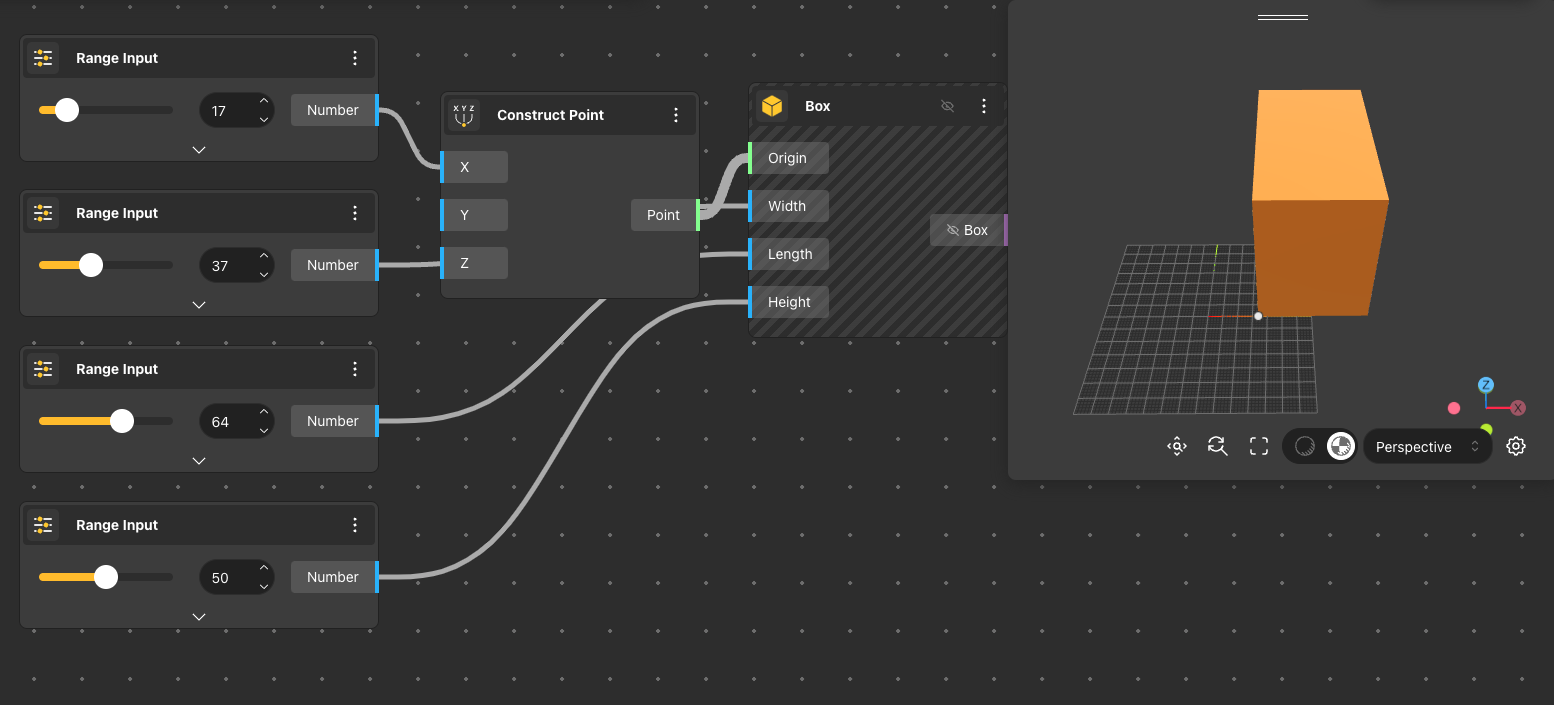This screenshot has height=705, width=1554.
Task: Expand the first Range Input settings chevron
Action: [199, 149]
